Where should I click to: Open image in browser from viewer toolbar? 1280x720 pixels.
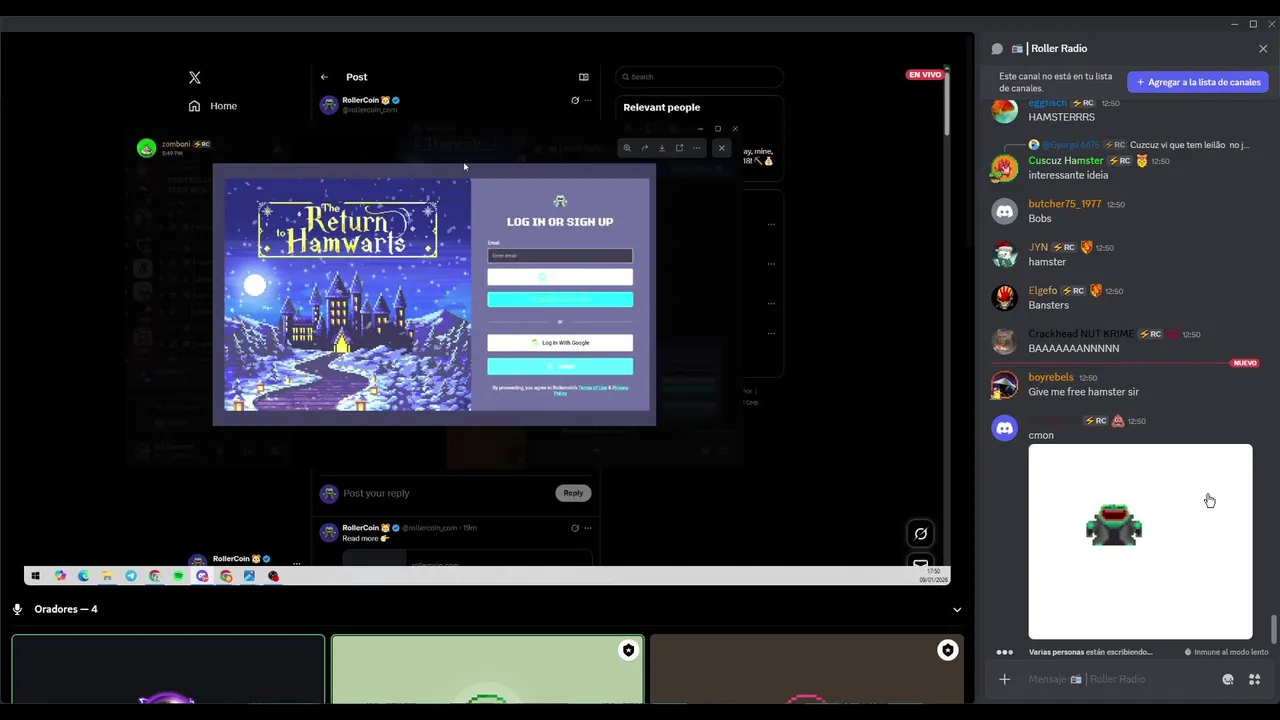click(679, 148)
